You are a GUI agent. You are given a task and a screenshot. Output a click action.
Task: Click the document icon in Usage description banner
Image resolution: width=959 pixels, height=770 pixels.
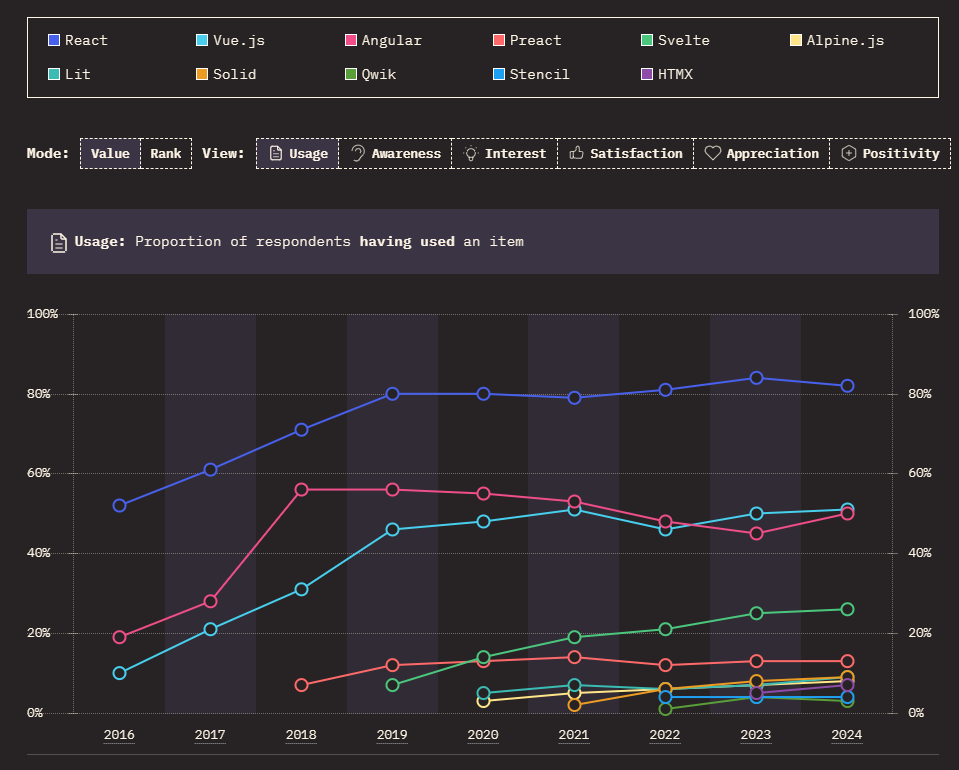pos(59,242)
